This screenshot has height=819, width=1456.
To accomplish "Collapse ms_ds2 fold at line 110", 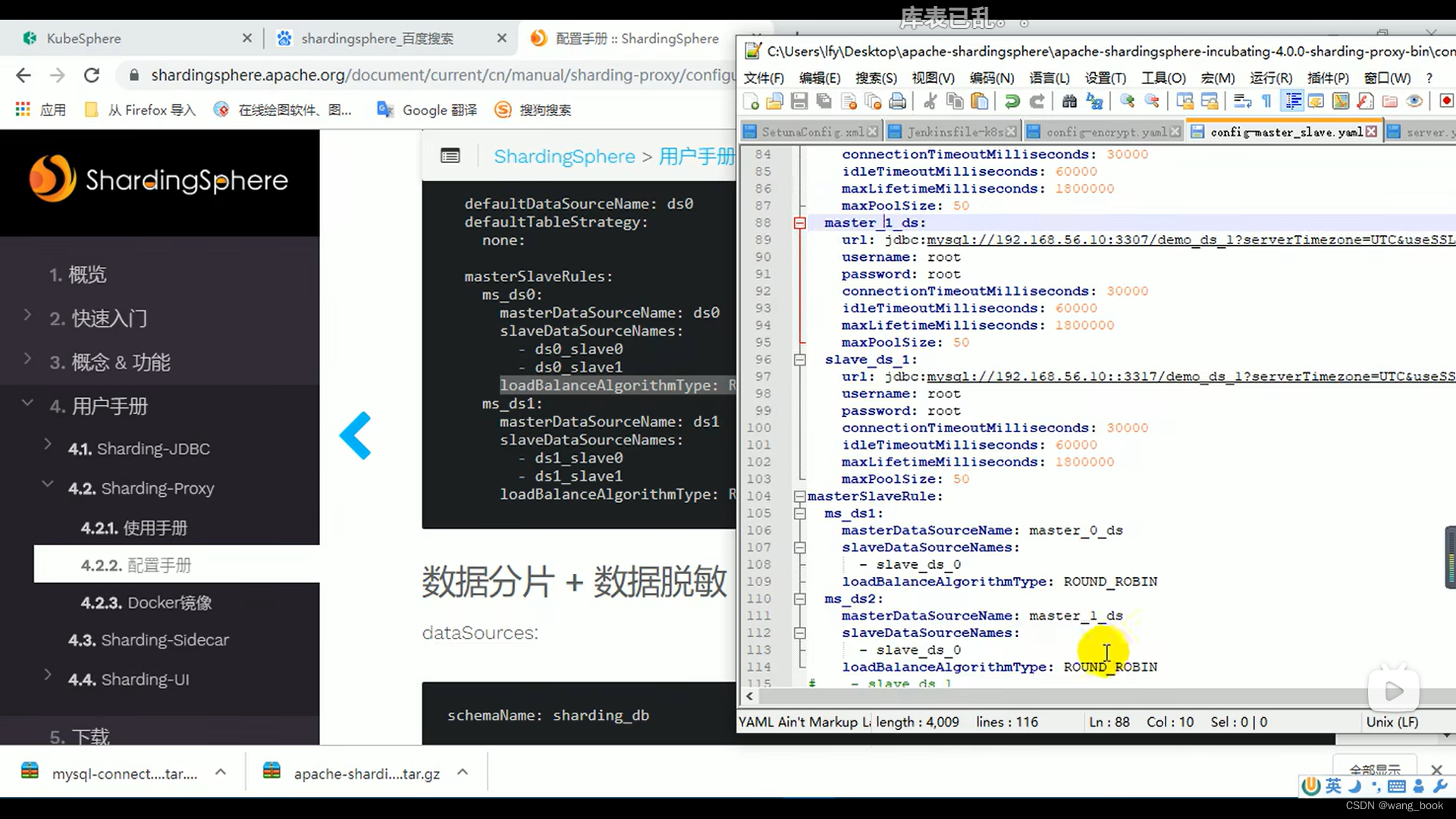I will [799, 598].
